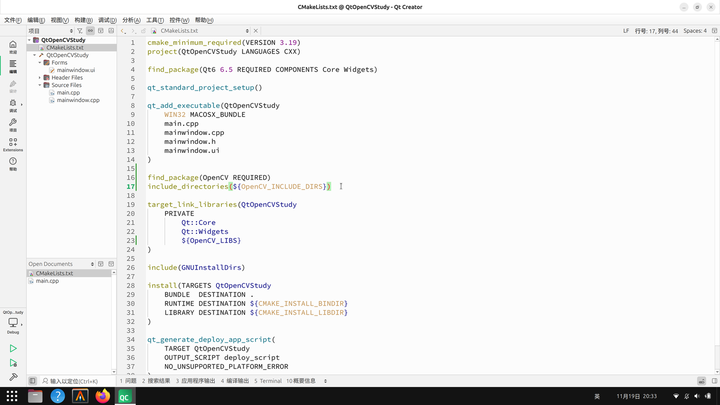Image resolution: width=720 pixels, height=405 pixels.
Task: Toggle right sidebar button at bottom right
Action: (714, 381)
